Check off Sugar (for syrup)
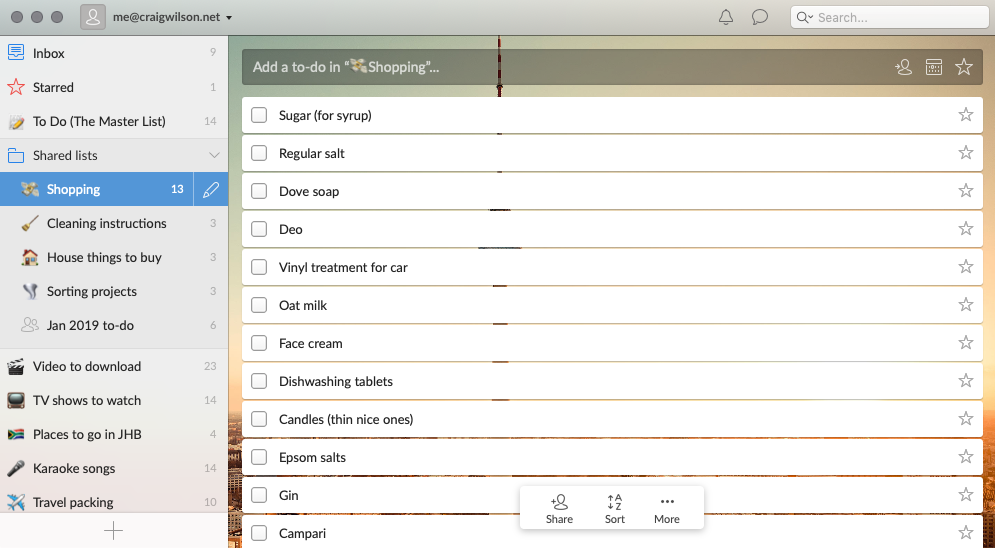Screen dimensions: 995x548 (259, 115)
